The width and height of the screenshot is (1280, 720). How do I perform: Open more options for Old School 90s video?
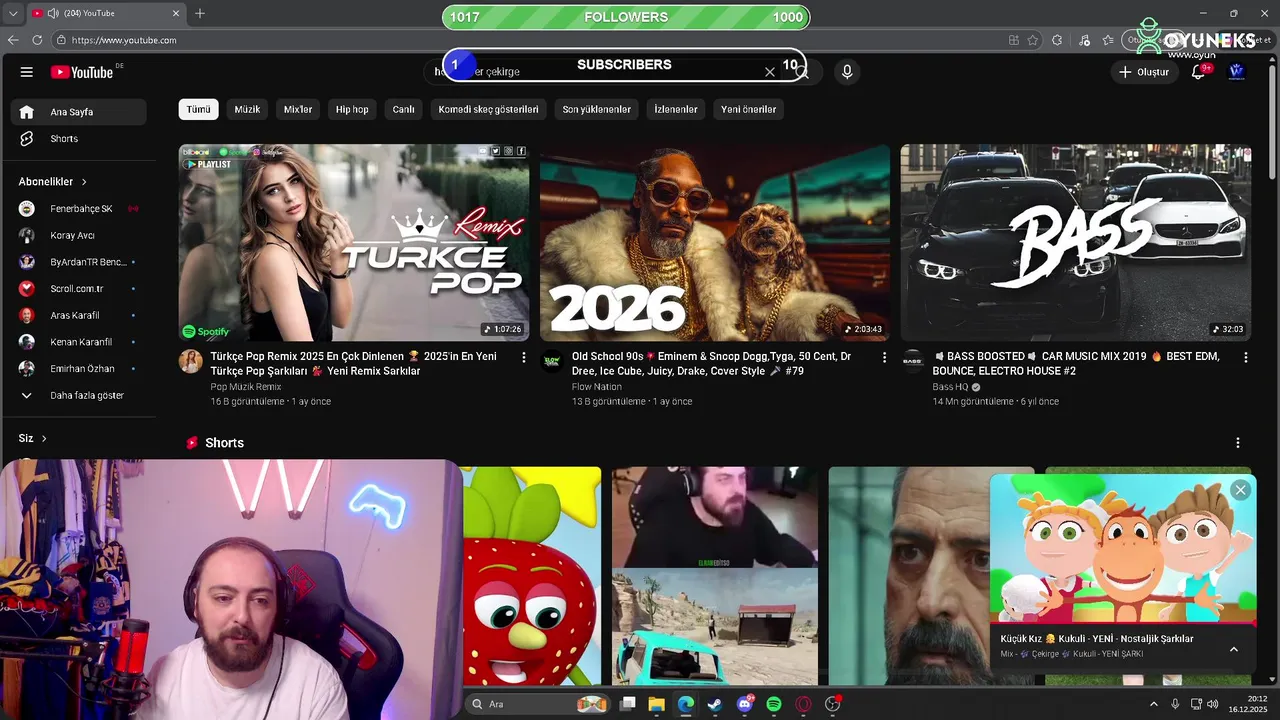(x=884, y=357)
